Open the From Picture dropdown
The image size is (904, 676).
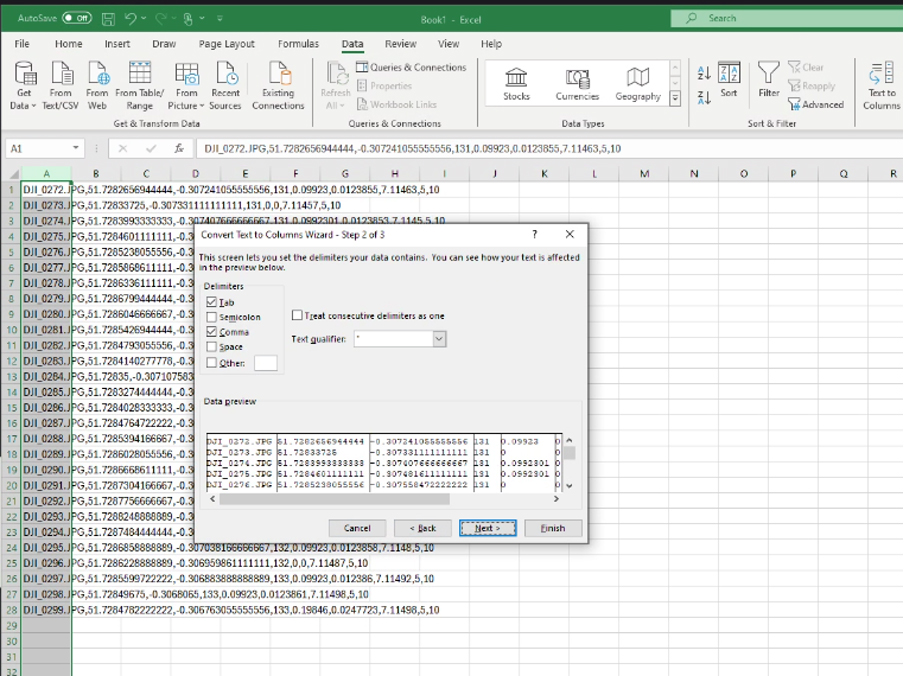(x=186, y=85)
